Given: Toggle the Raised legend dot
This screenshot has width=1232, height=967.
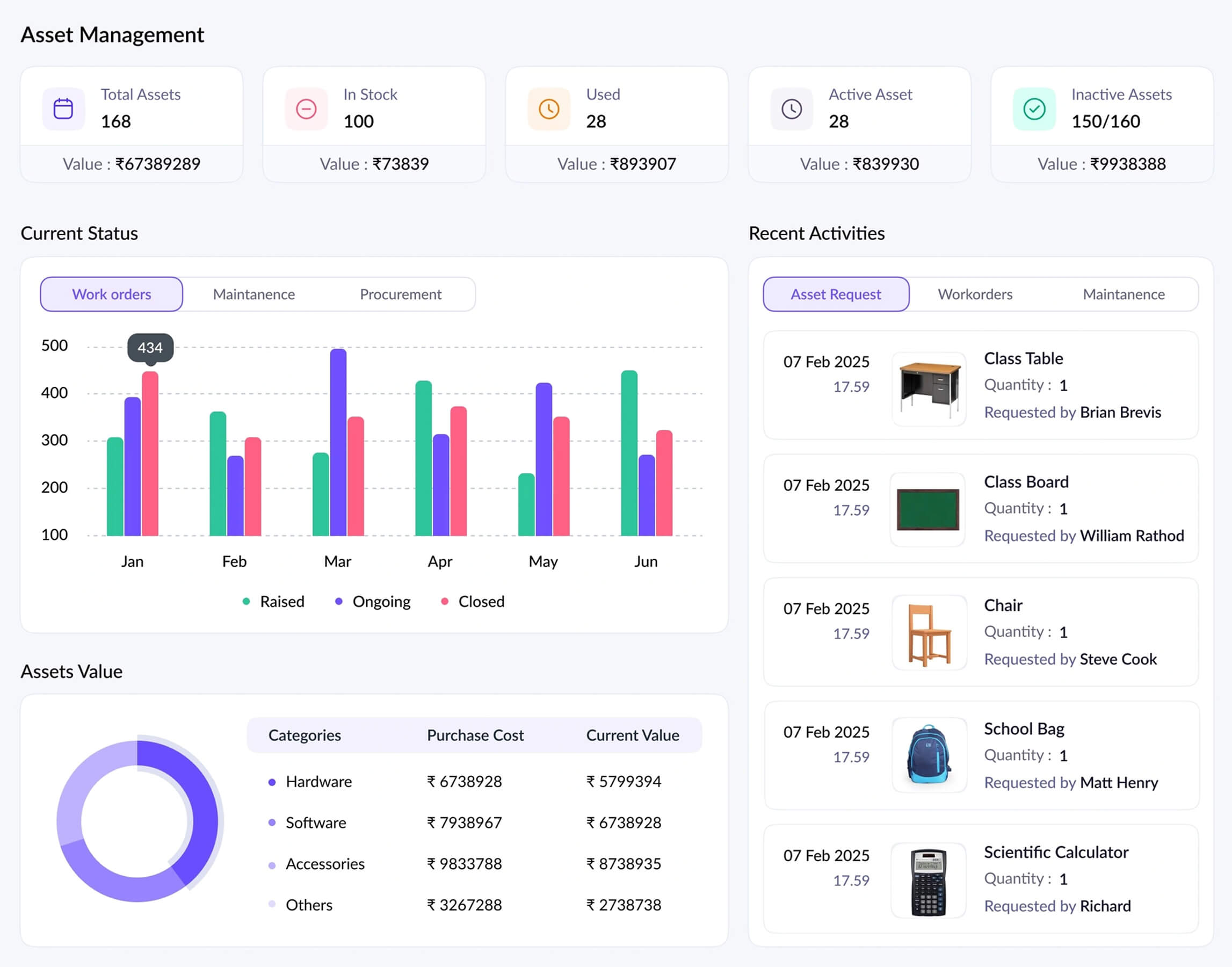Looking at the screenshot, I should click(246, 601).
